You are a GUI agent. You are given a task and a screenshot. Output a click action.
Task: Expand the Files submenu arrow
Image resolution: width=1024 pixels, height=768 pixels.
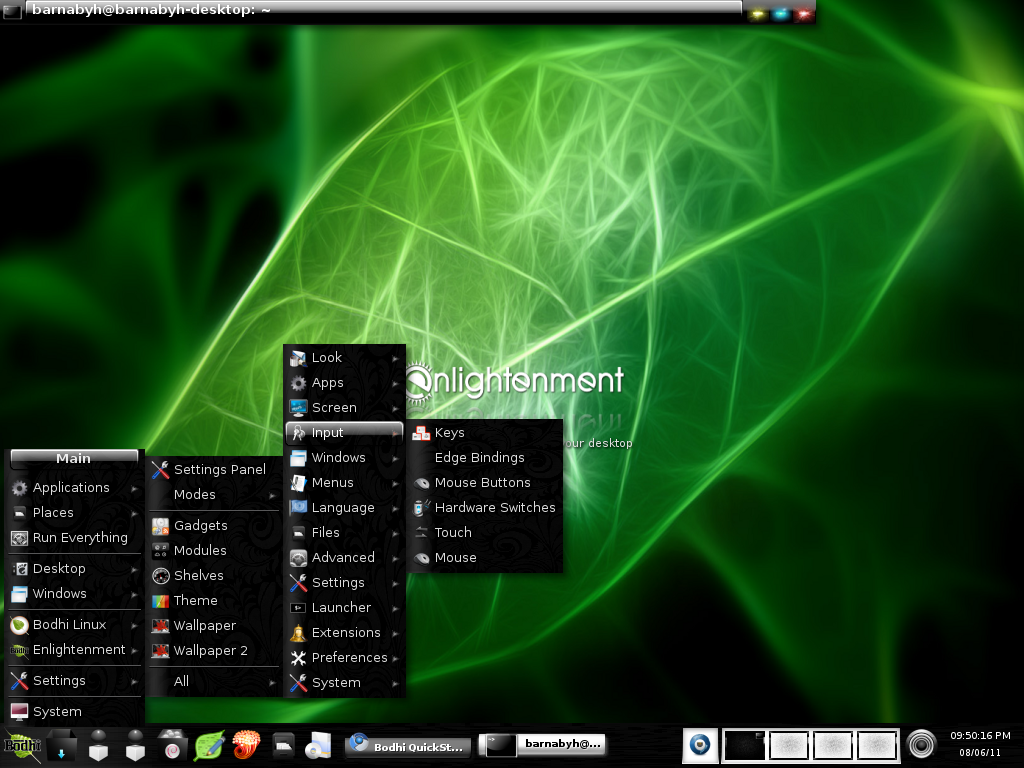(x=395, y=534)
